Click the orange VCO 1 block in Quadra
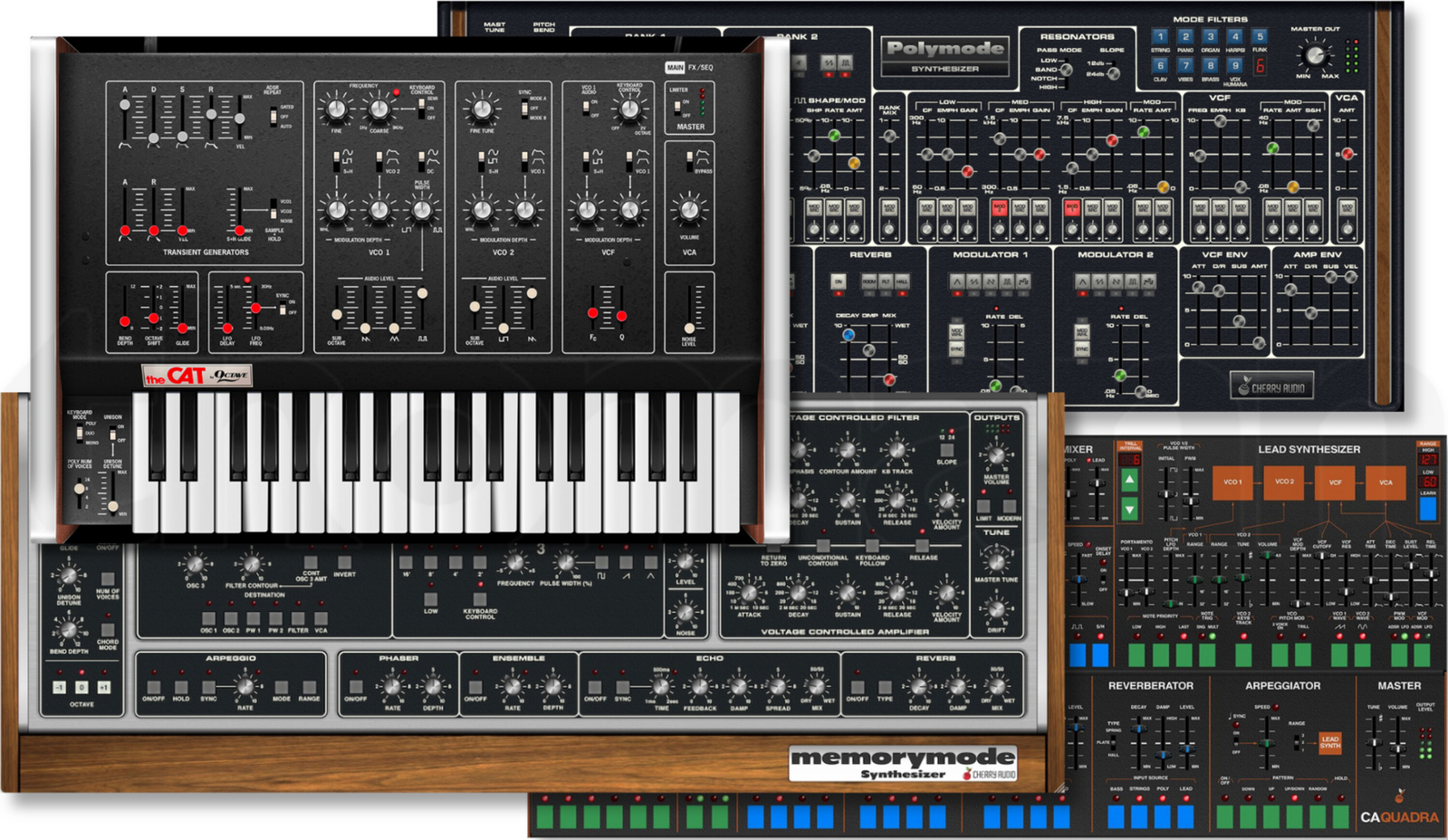This screenshot has width=1448, height=840. [1232, 482]
